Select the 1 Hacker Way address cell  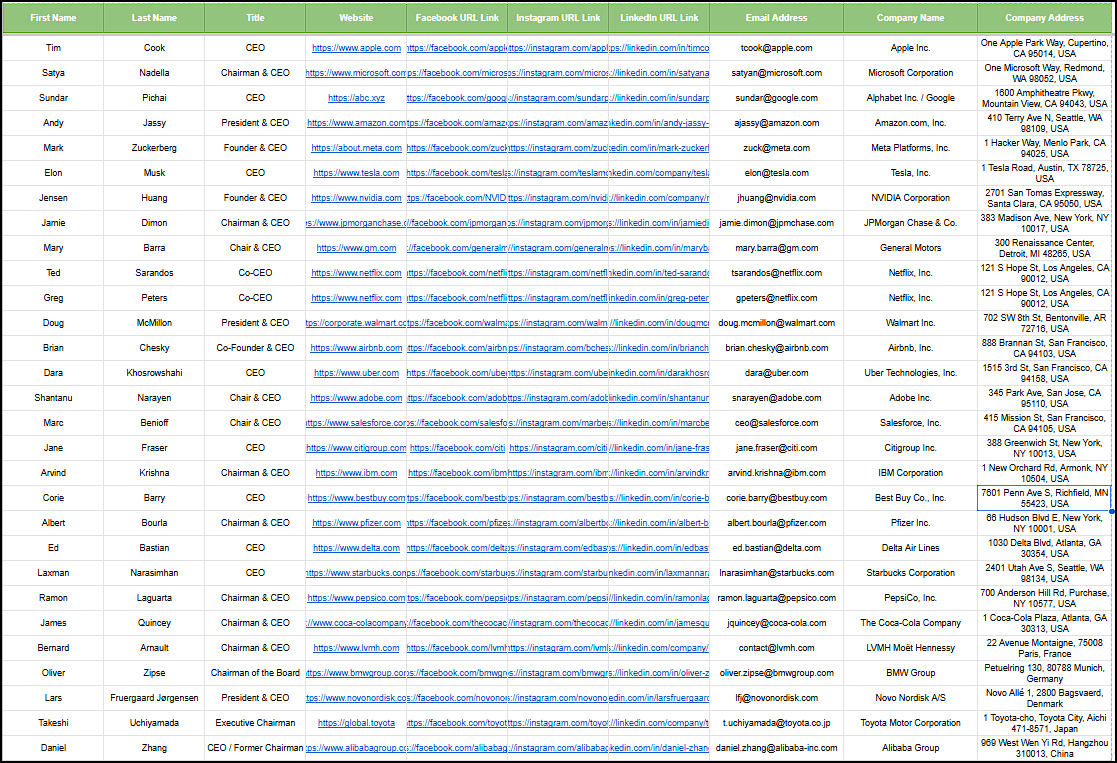coord(1044,147)
